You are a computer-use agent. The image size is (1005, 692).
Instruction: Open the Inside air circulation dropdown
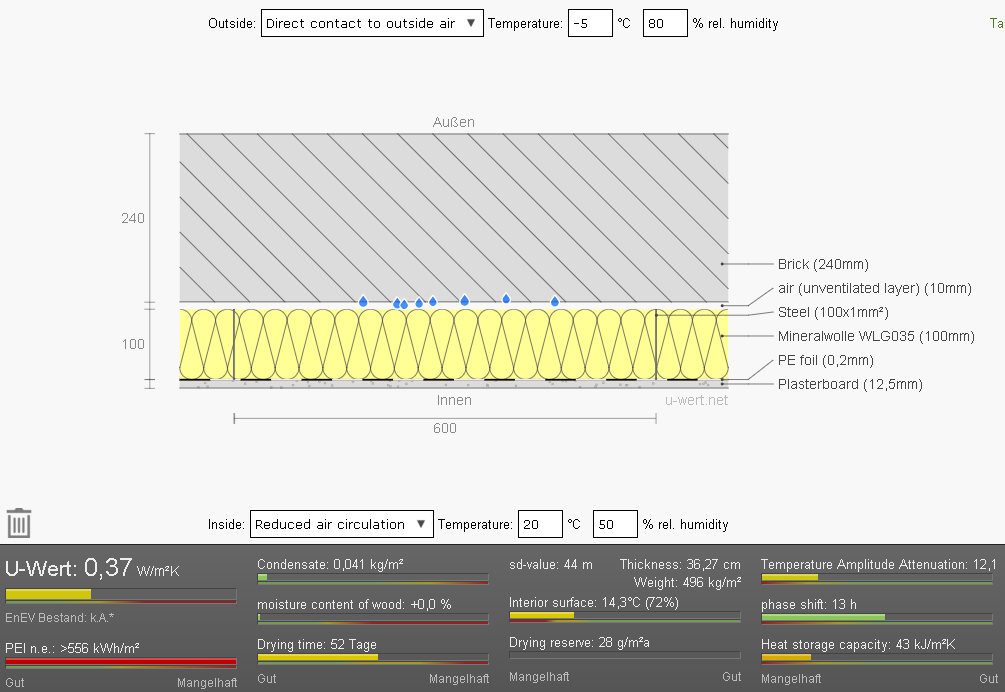(341, 524)
